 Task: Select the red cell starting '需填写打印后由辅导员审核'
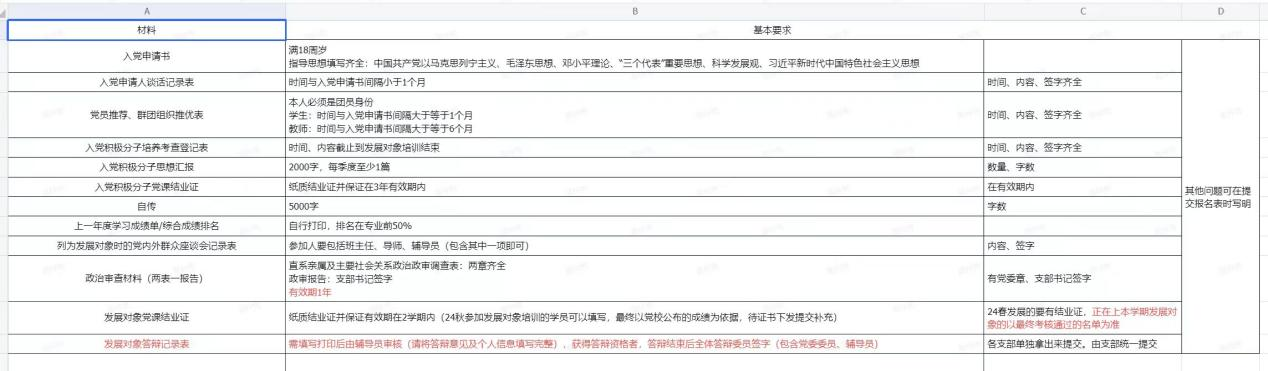coord(634,344)
